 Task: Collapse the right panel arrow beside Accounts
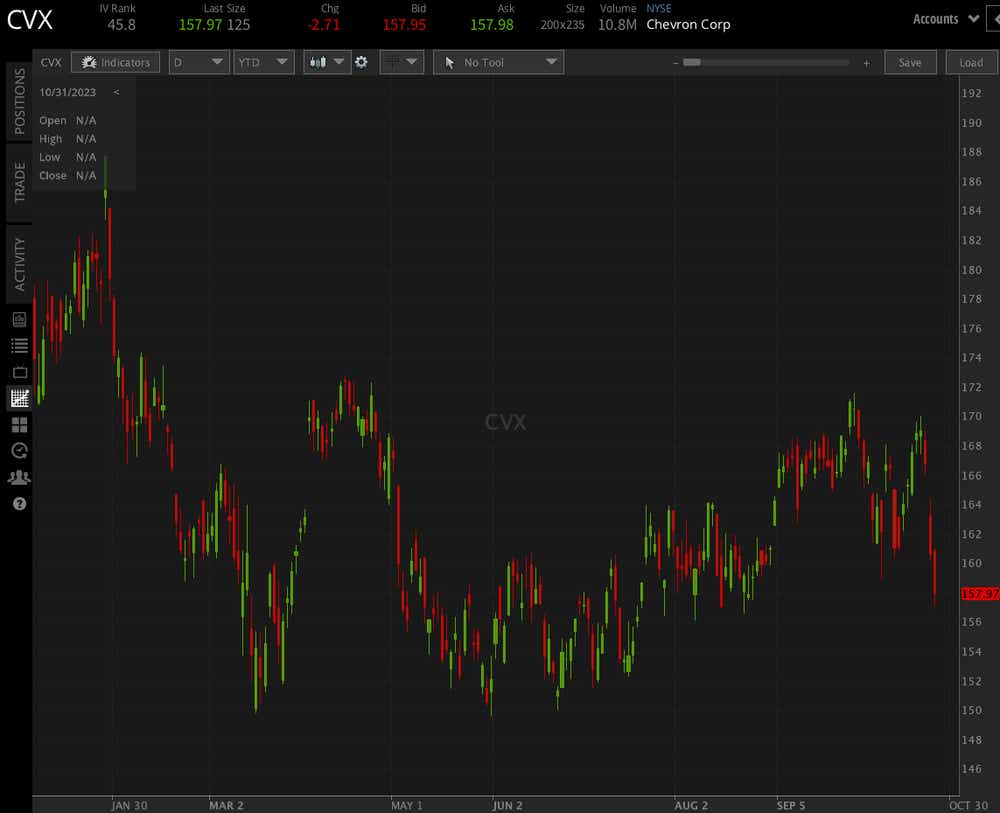(x=994, y=19)
